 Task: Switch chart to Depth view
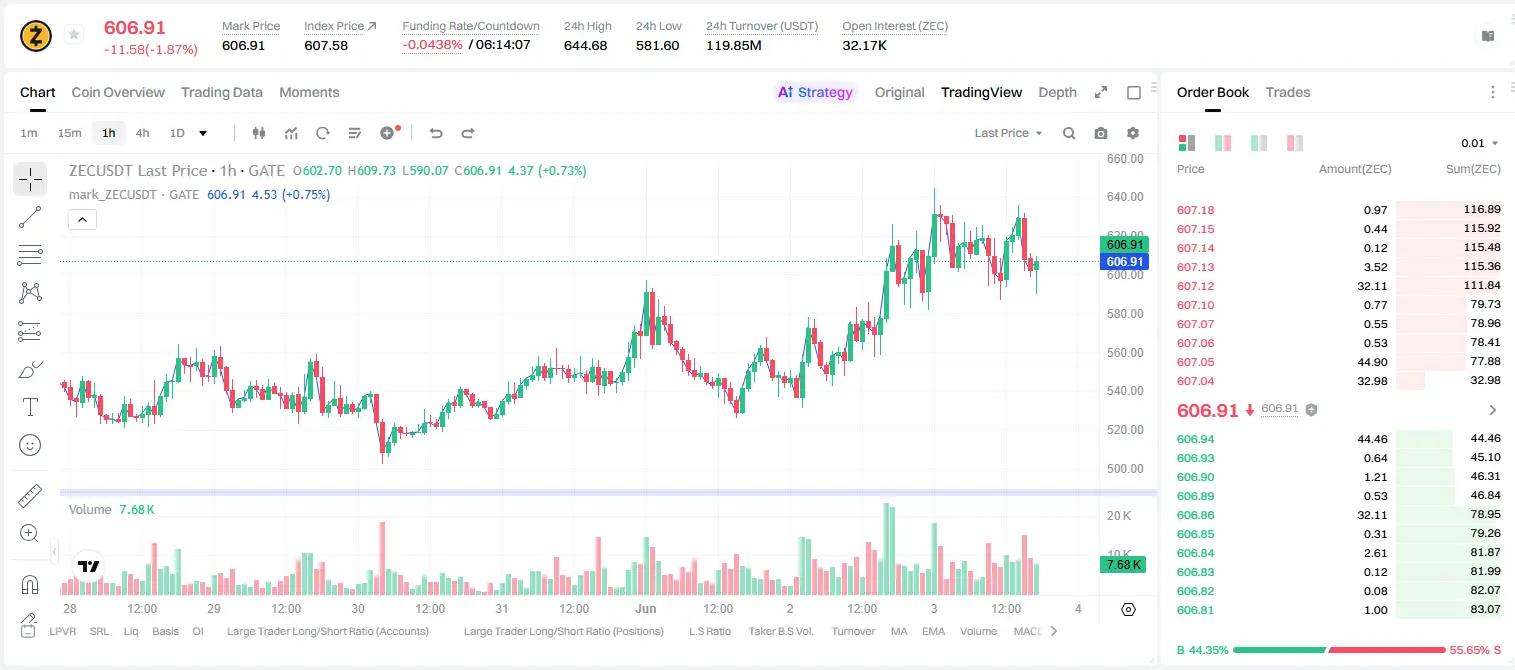pyautogui.click(x=1057, y=92)
